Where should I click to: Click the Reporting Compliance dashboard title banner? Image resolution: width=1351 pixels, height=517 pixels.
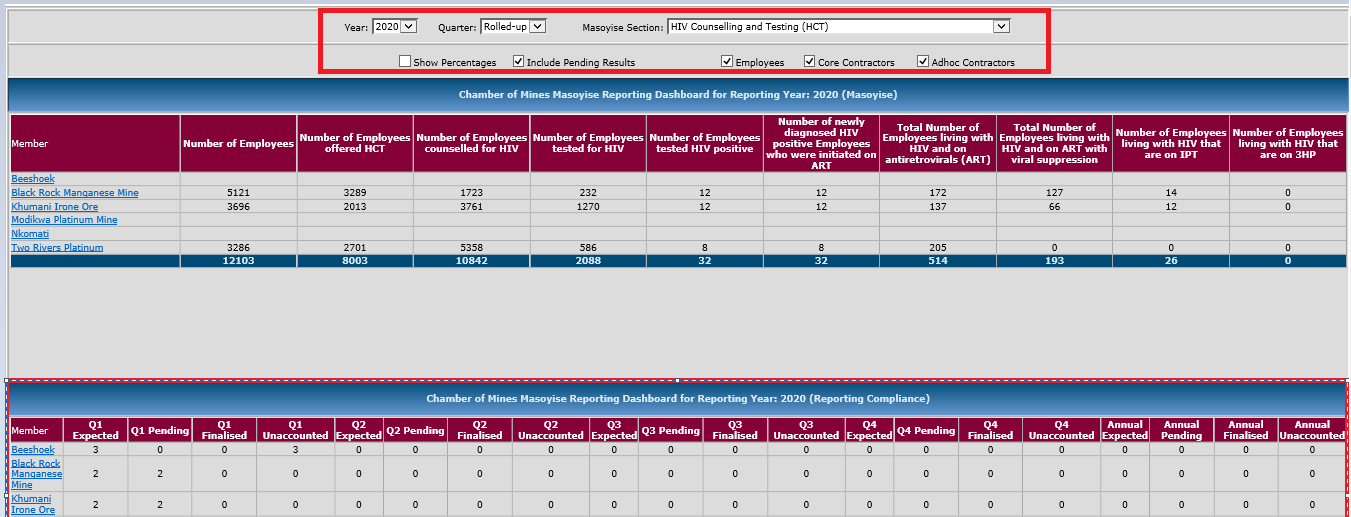tap(677, 398)
